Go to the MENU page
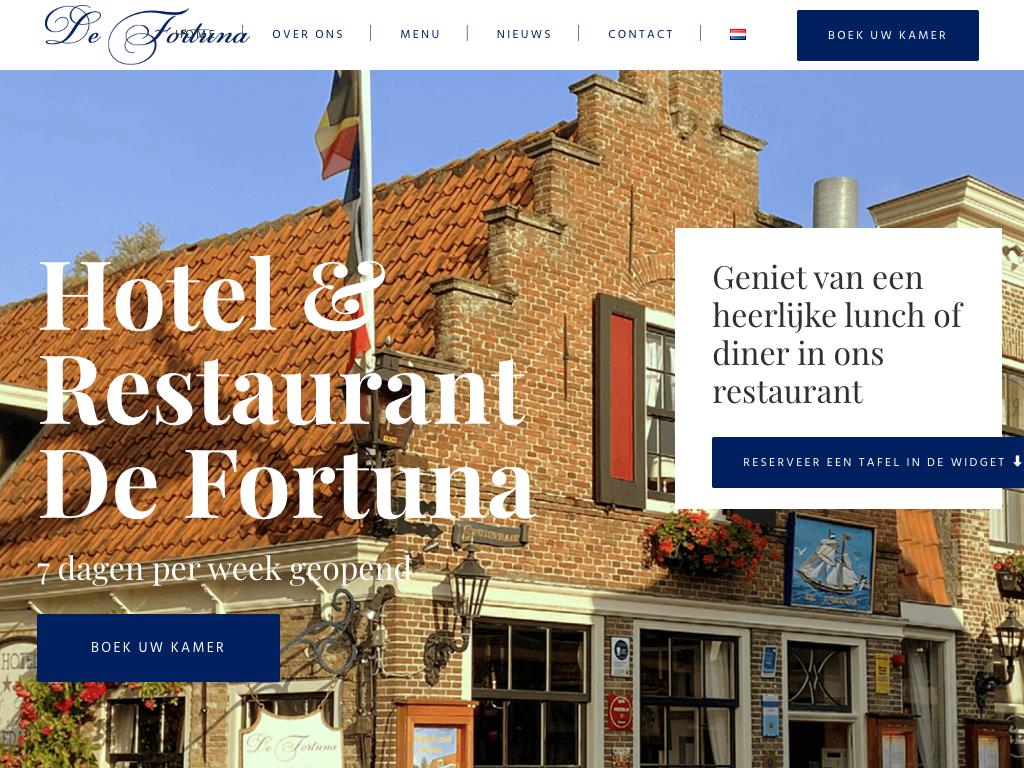The height and width of the screenshot is (768, 1024). (x=420, y=34)
